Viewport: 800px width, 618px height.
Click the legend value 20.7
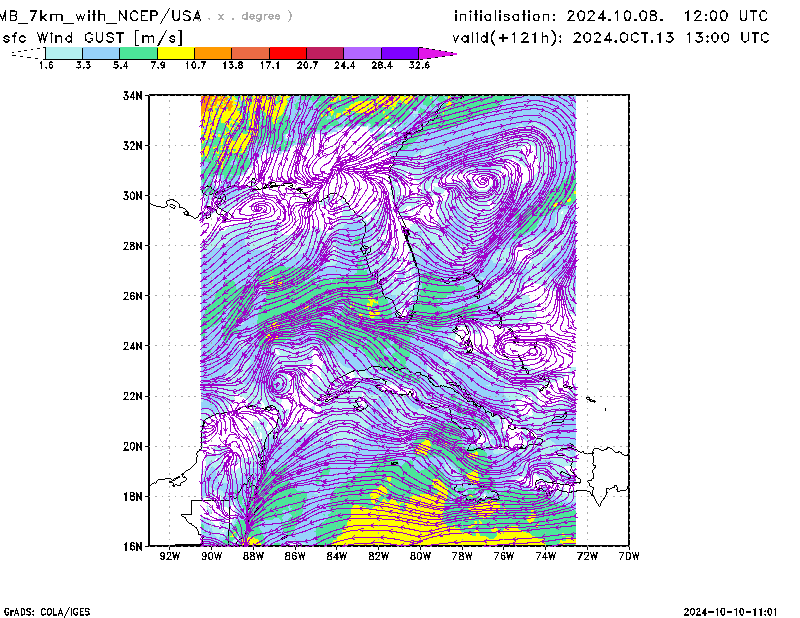[307, 65]
